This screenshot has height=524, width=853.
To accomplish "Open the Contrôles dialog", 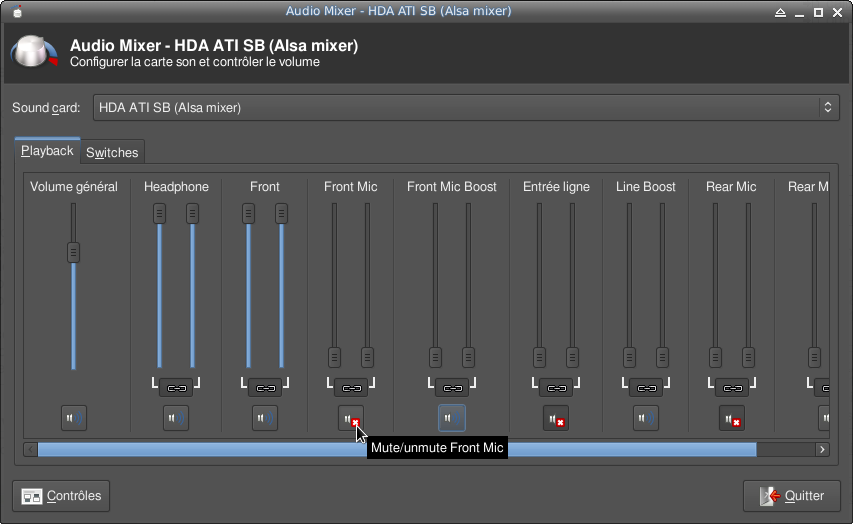I will pyautogui.click(x=61, y=495).
